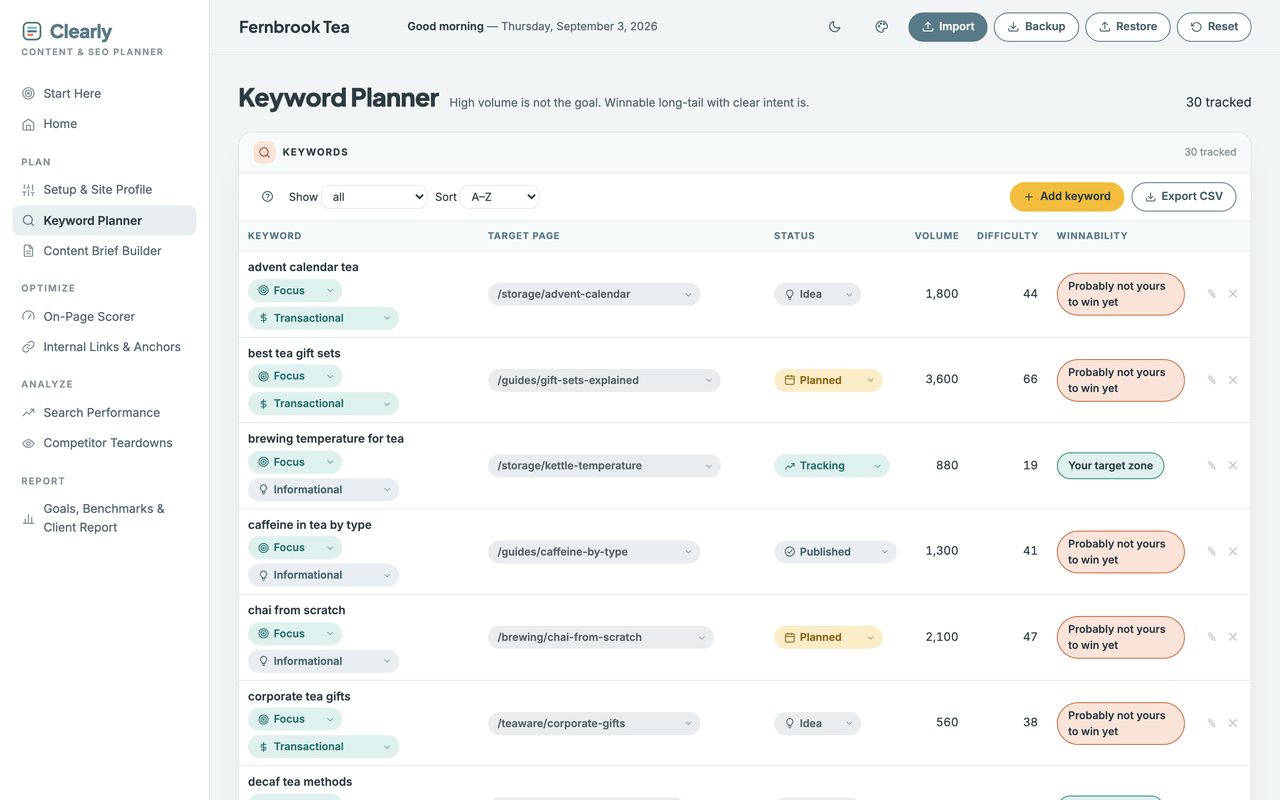Click the 'decaf tea methods' keyword

pyautogui.click(x=300, y=782)
